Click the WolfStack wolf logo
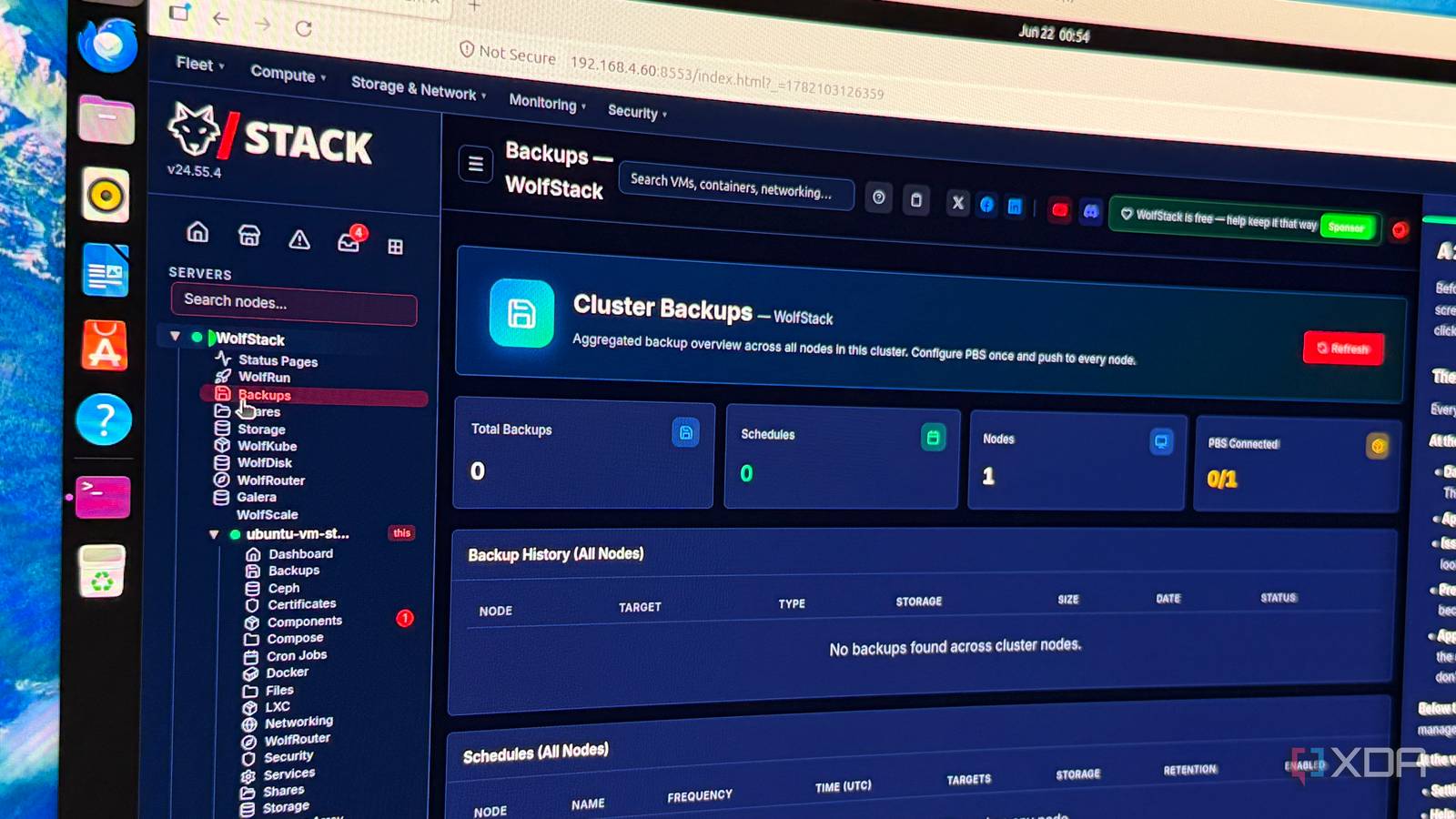This screenshot has width=1456, height=819. (x=195, y=130)
